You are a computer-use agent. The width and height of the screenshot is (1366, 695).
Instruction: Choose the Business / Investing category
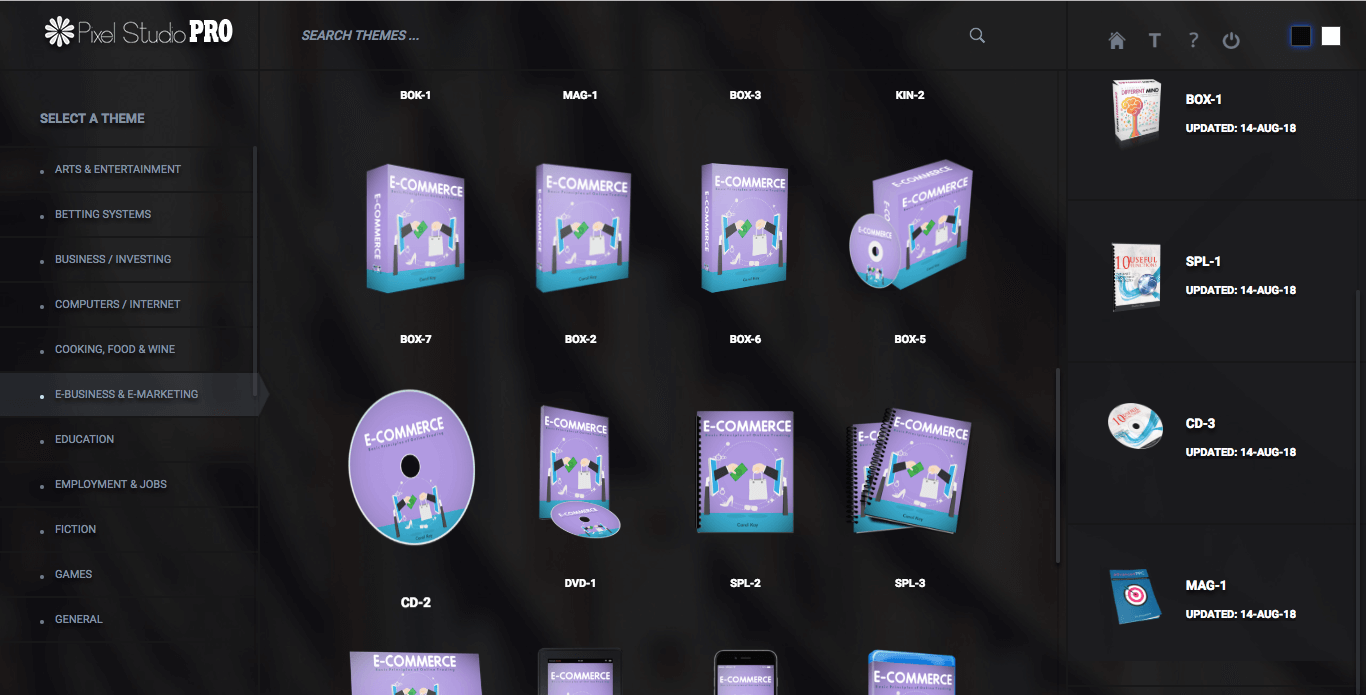point(128,260)
